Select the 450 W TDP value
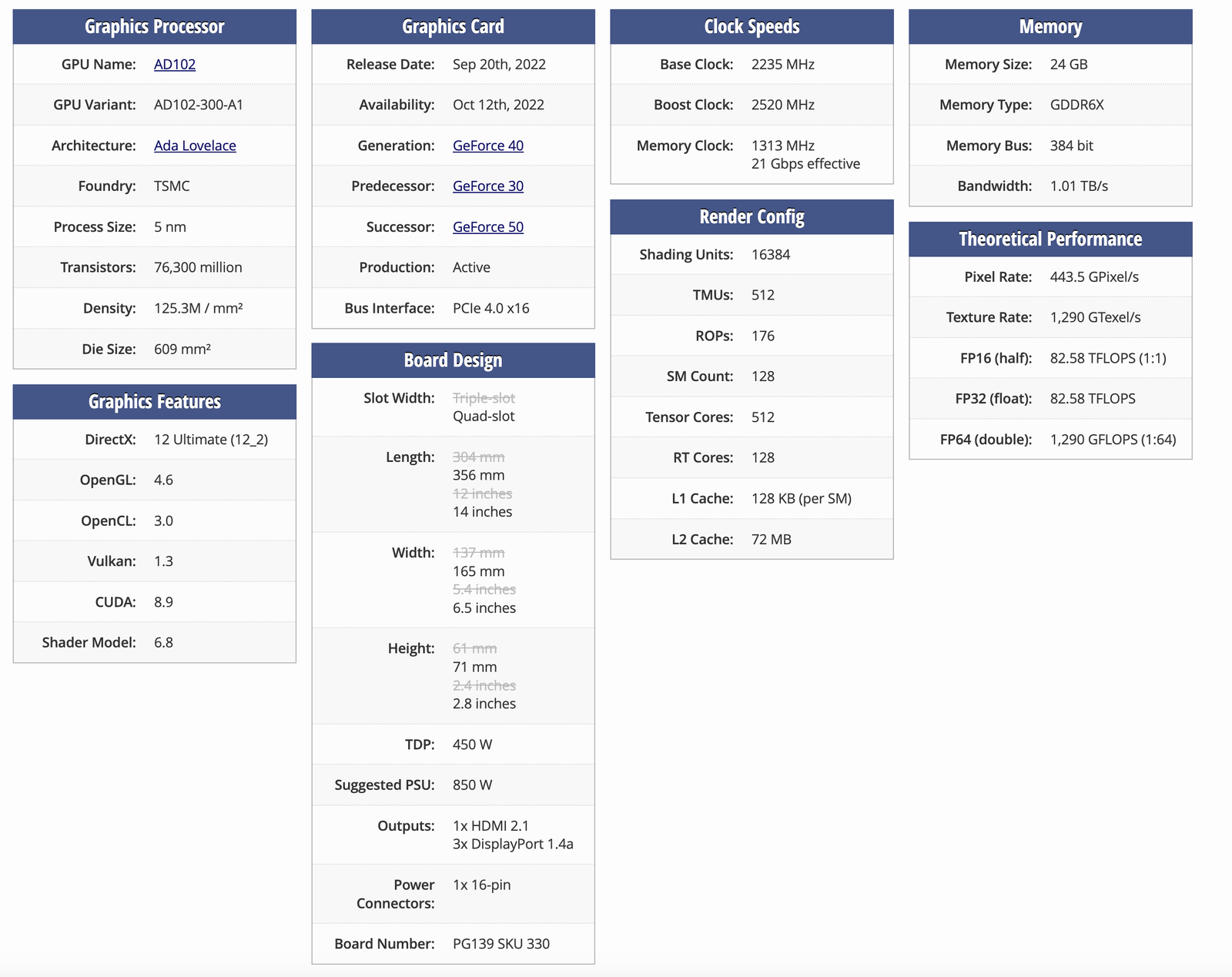This screenshot has height=977, width=1232. tap(472, 744)
